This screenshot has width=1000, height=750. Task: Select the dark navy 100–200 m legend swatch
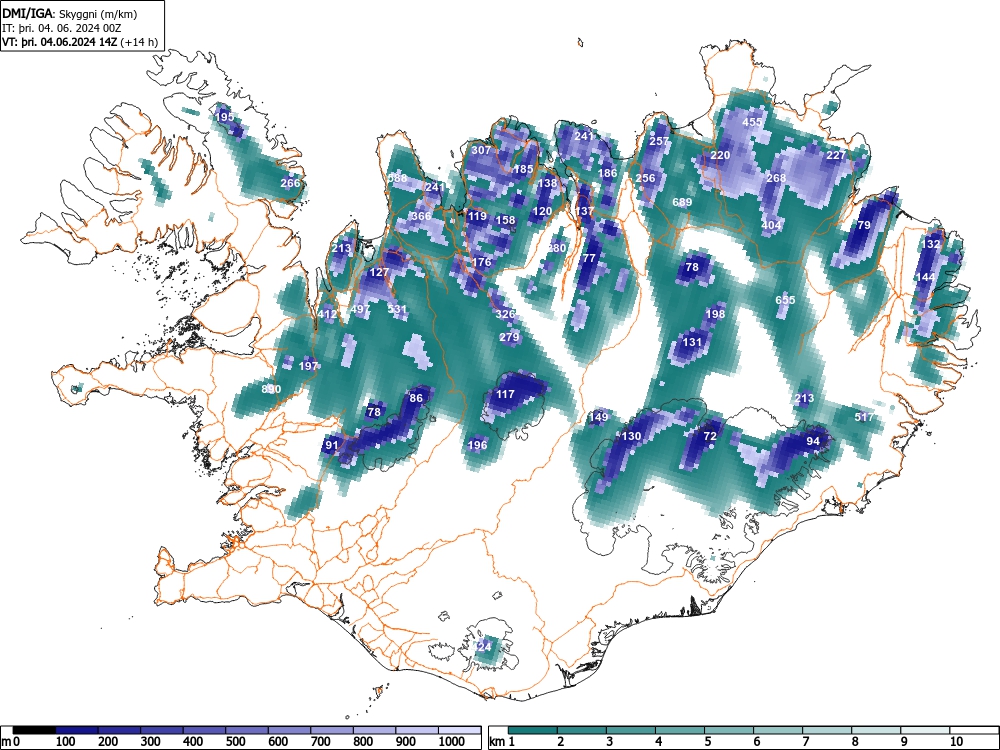click(x=77, y=730)
